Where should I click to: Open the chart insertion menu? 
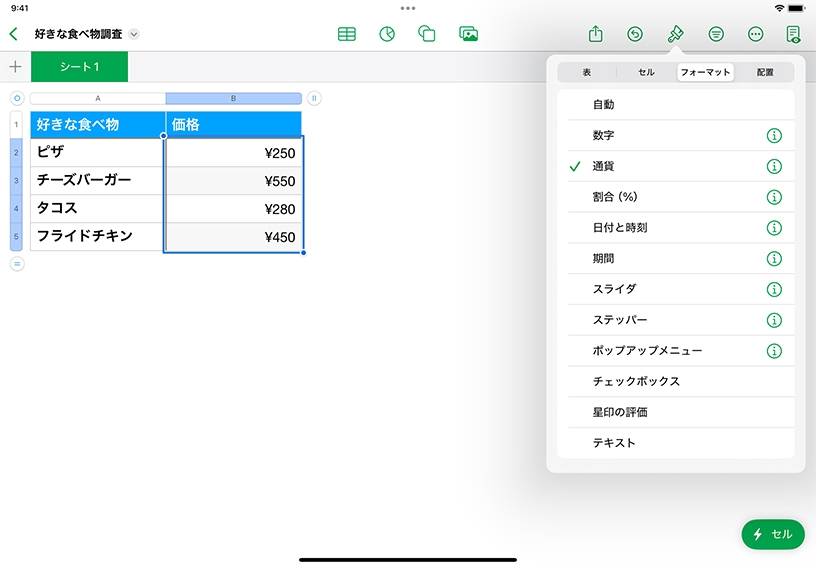pyautogui.click(x=387, y=34)
